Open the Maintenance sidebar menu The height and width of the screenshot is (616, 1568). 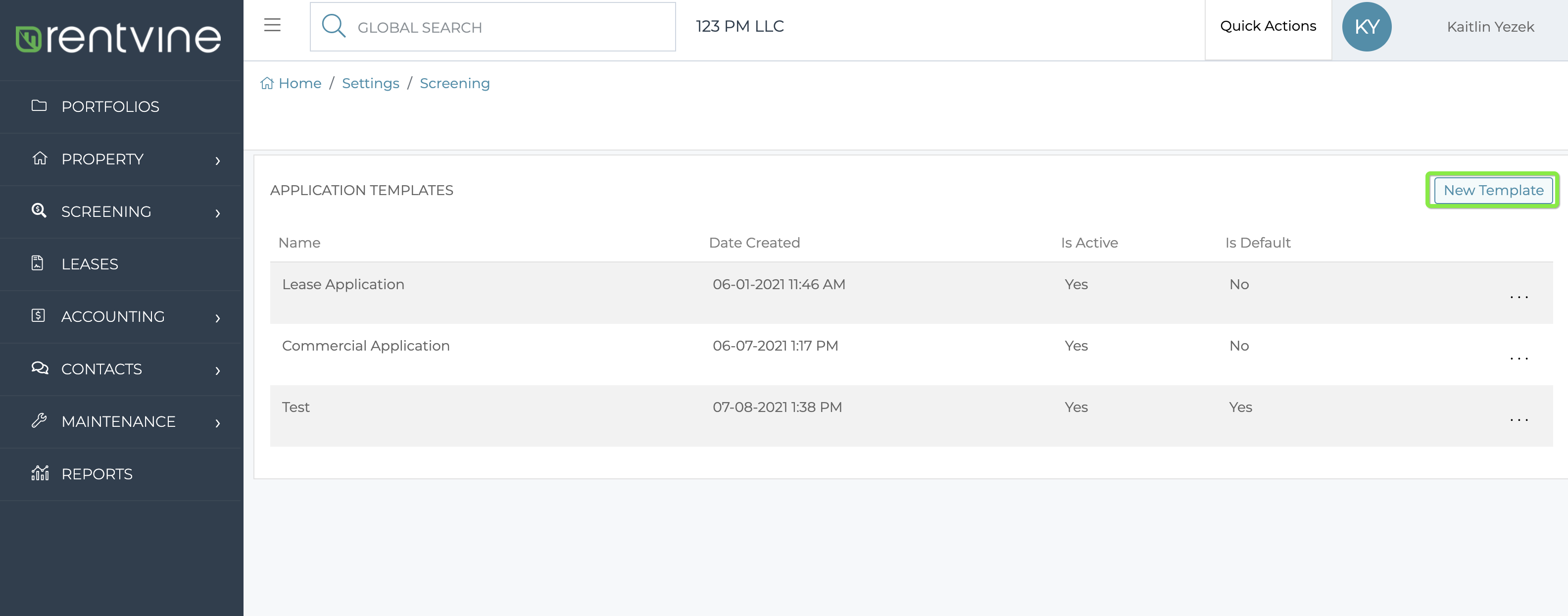[122, 421]
